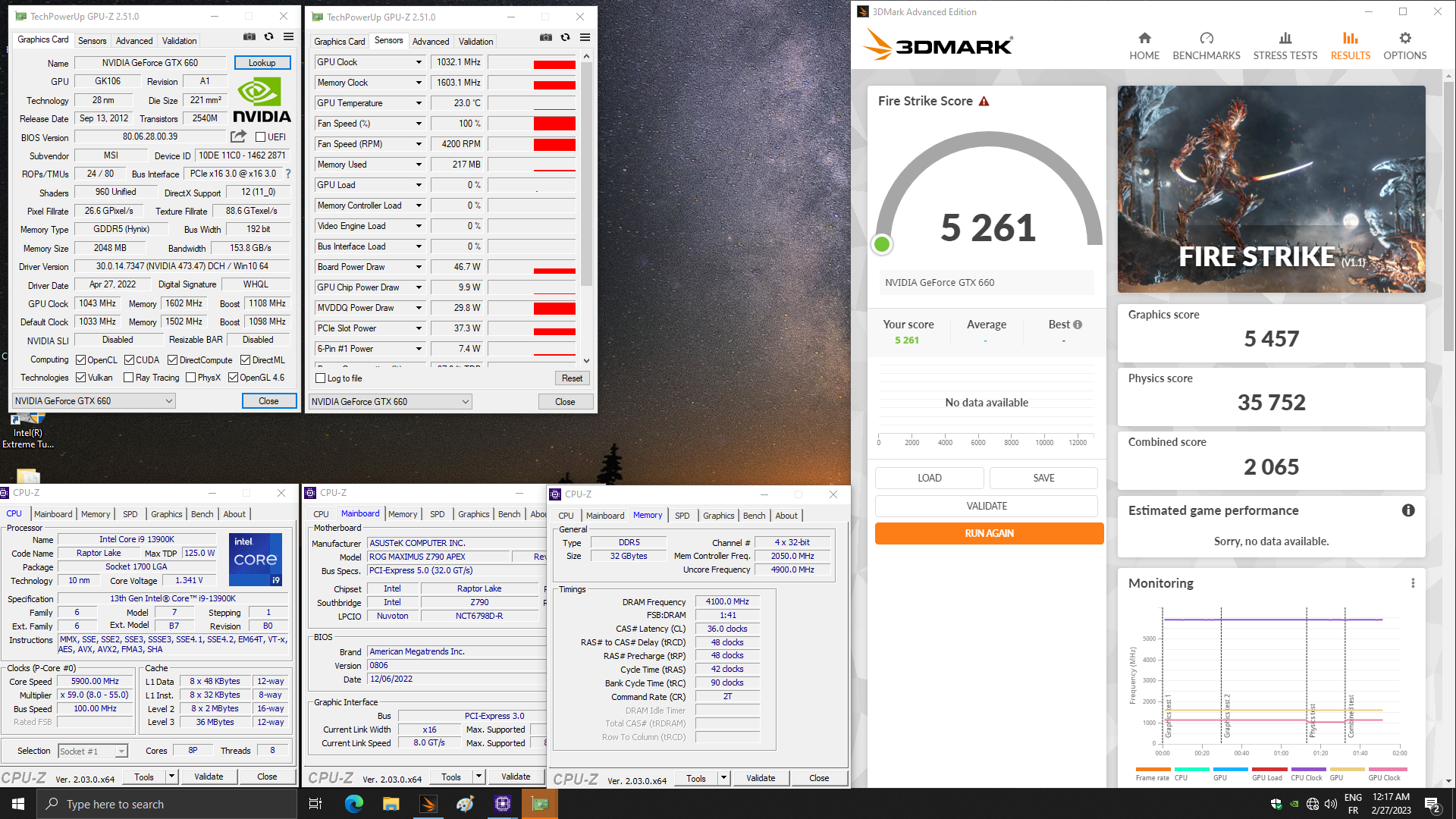The width and height of the screenshot is (1456, 819).
Task: Toggle DirectML checkbox
Action: coord(245,360)
